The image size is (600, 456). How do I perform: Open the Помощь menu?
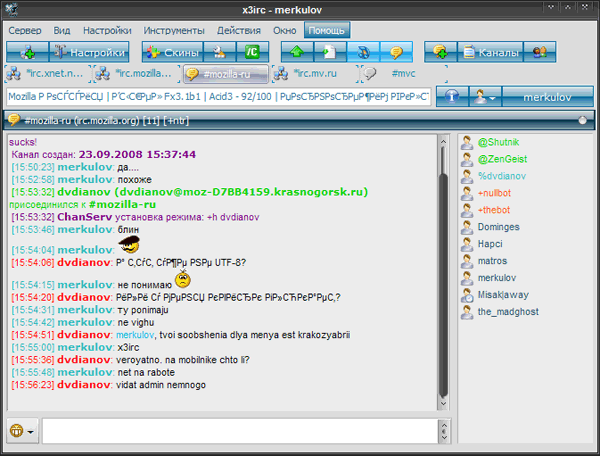pos(327,30)
